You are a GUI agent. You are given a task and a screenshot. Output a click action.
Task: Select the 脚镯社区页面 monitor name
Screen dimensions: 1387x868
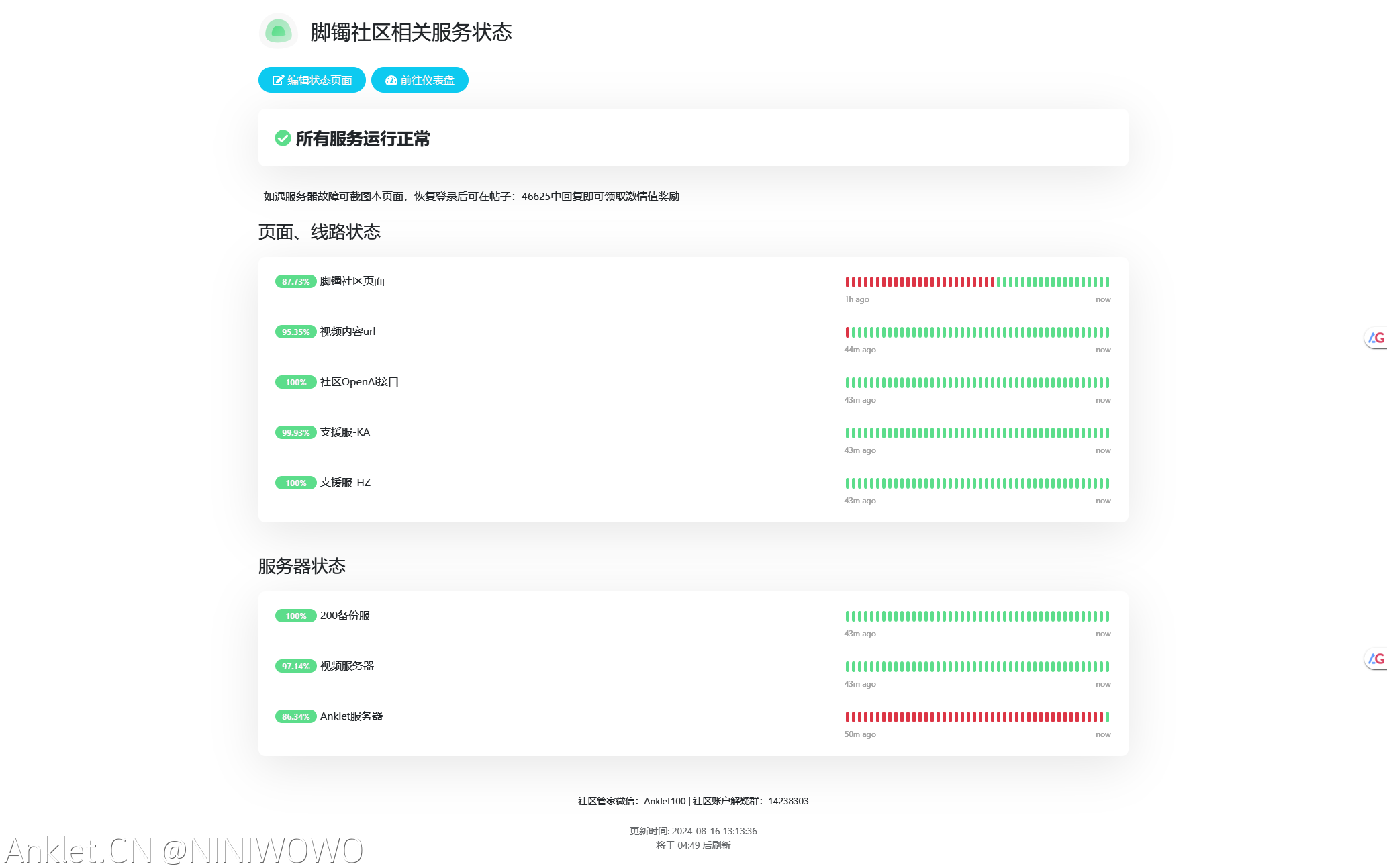coord(352,281)
